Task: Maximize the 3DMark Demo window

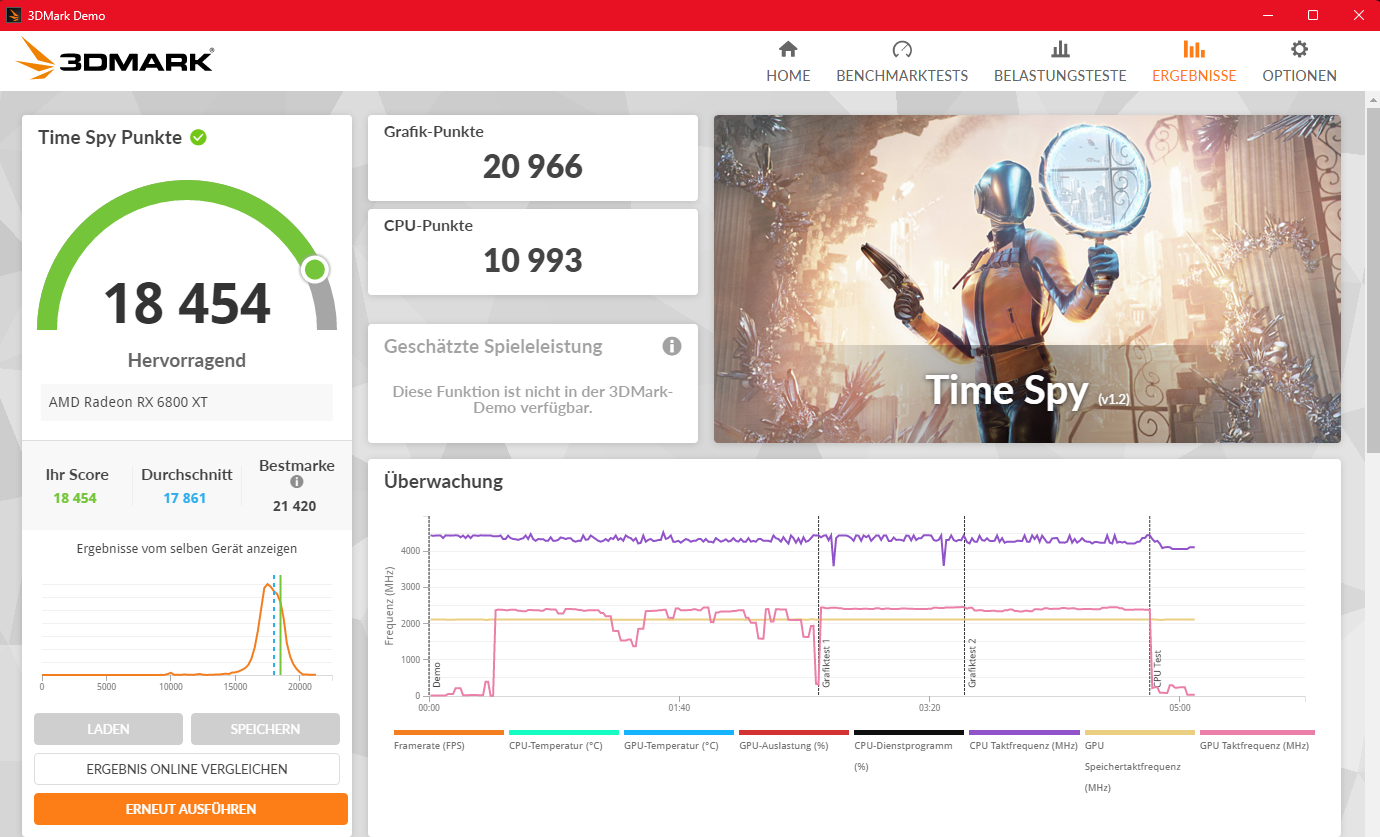Action: (x=1313, y=15)
